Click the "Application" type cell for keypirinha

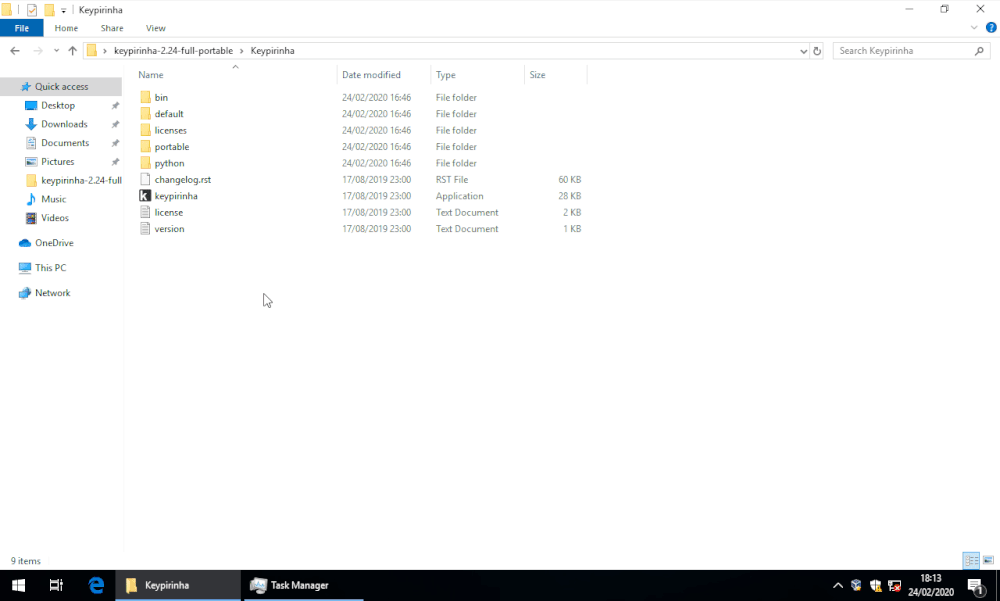click(x=460, y=196)
